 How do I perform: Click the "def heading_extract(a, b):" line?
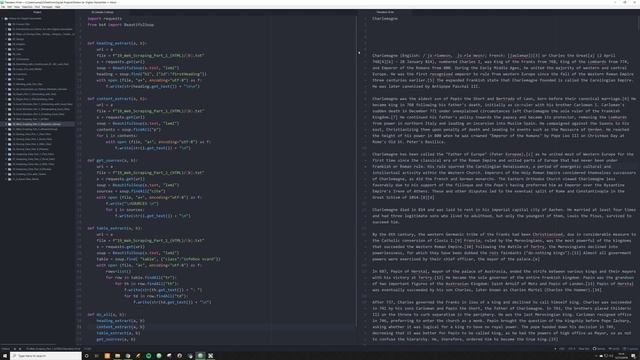(117, 43)
